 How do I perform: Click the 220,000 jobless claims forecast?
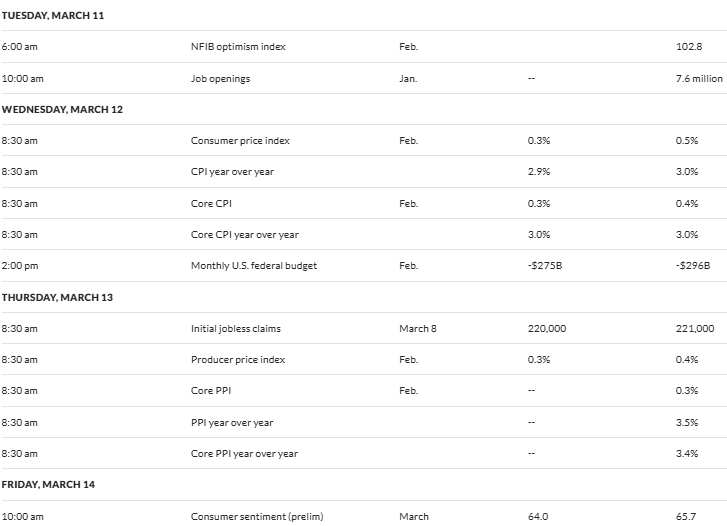547,329
